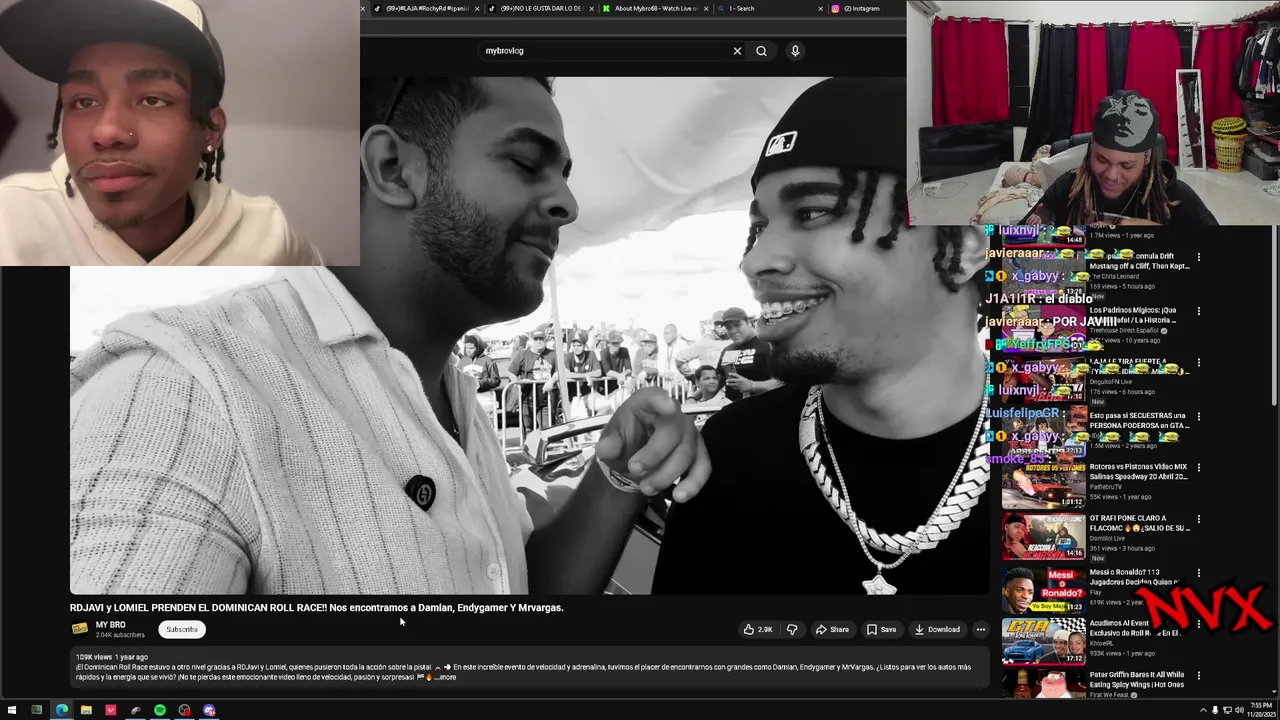Like the video with thumbs-up 2.9K
The width and height of the screenshot is (1280, 720).
click(x=757, y=630)
